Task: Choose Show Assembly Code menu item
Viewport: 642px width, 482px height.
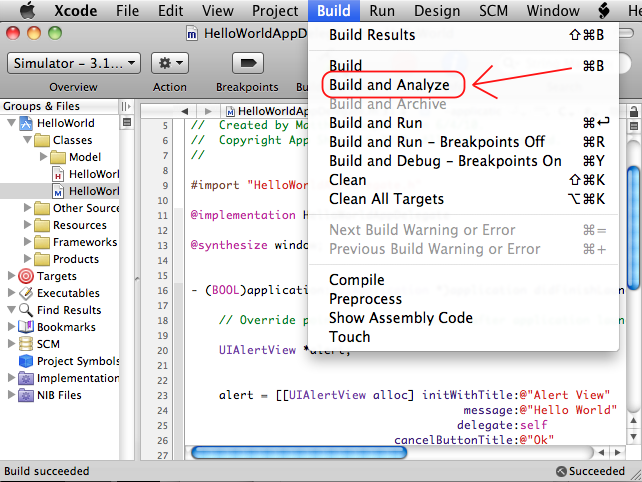Action: (x=463, y=318)
